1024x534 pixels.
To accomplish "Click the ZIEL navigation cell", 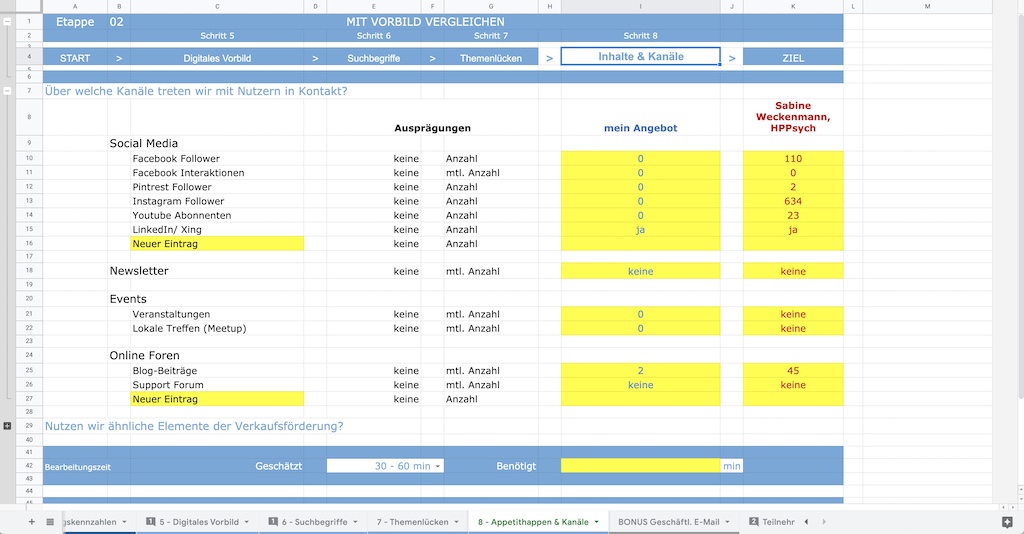I will [793, 58].
